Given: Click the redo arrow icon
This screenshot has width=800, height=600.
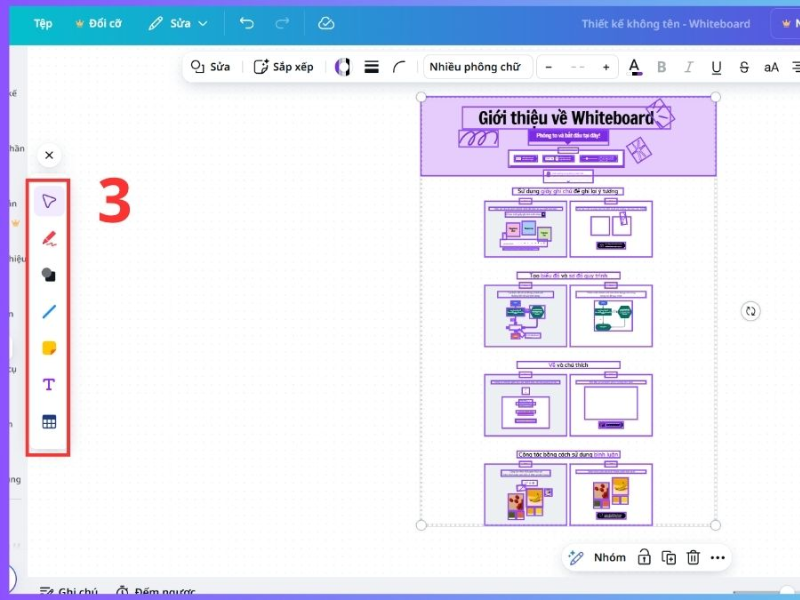Looking at the screenshot, I should point(282,22).
